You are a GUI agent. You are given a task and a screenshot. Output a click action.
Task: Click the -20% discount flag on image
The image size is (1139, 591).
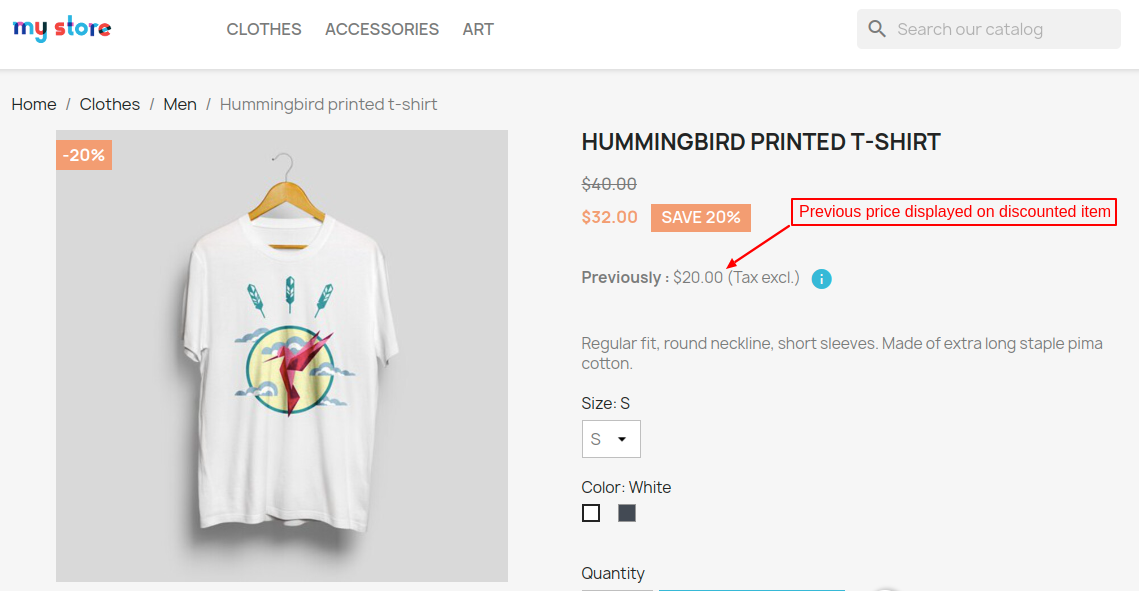(84, 155)
